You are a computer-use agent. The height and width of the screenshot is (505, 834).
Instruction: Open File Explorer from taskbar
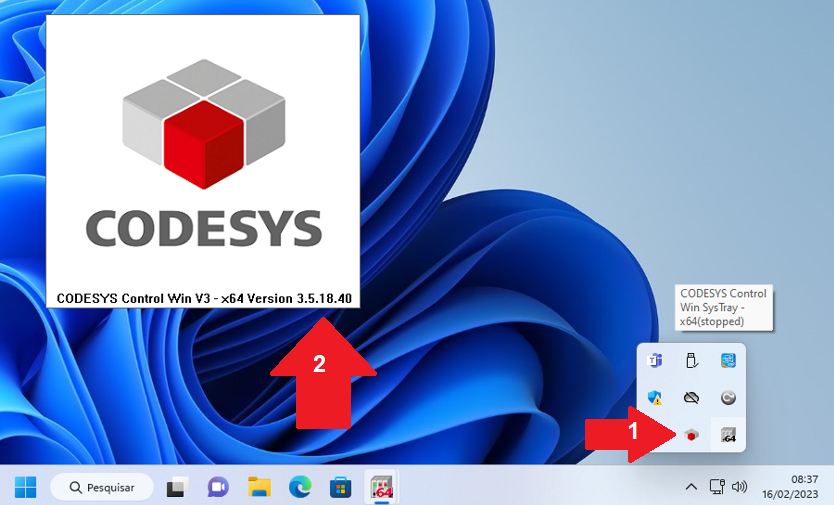pos(260,487)
